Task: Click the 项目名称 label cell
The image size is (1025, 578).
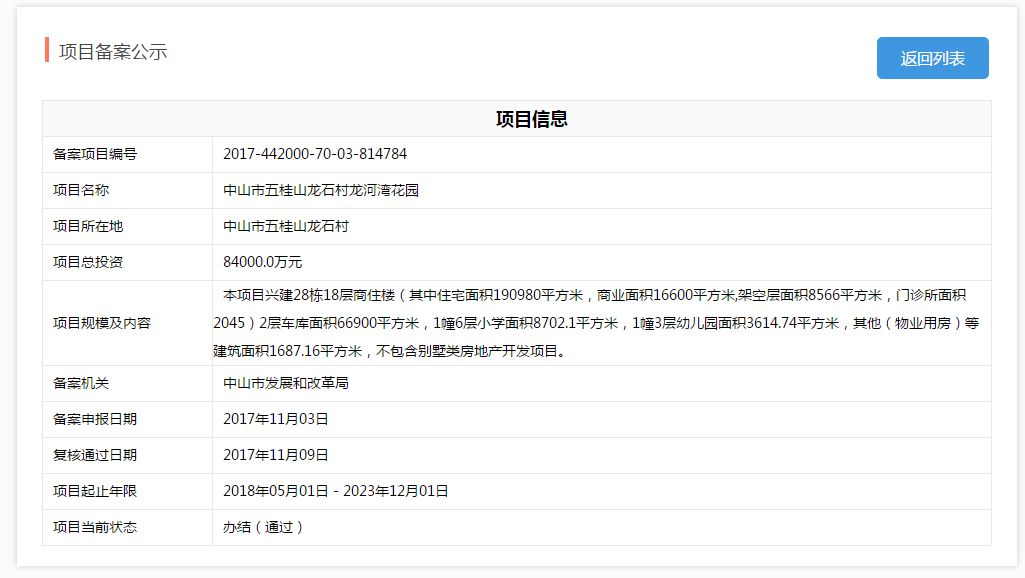Action: [127, 190]
